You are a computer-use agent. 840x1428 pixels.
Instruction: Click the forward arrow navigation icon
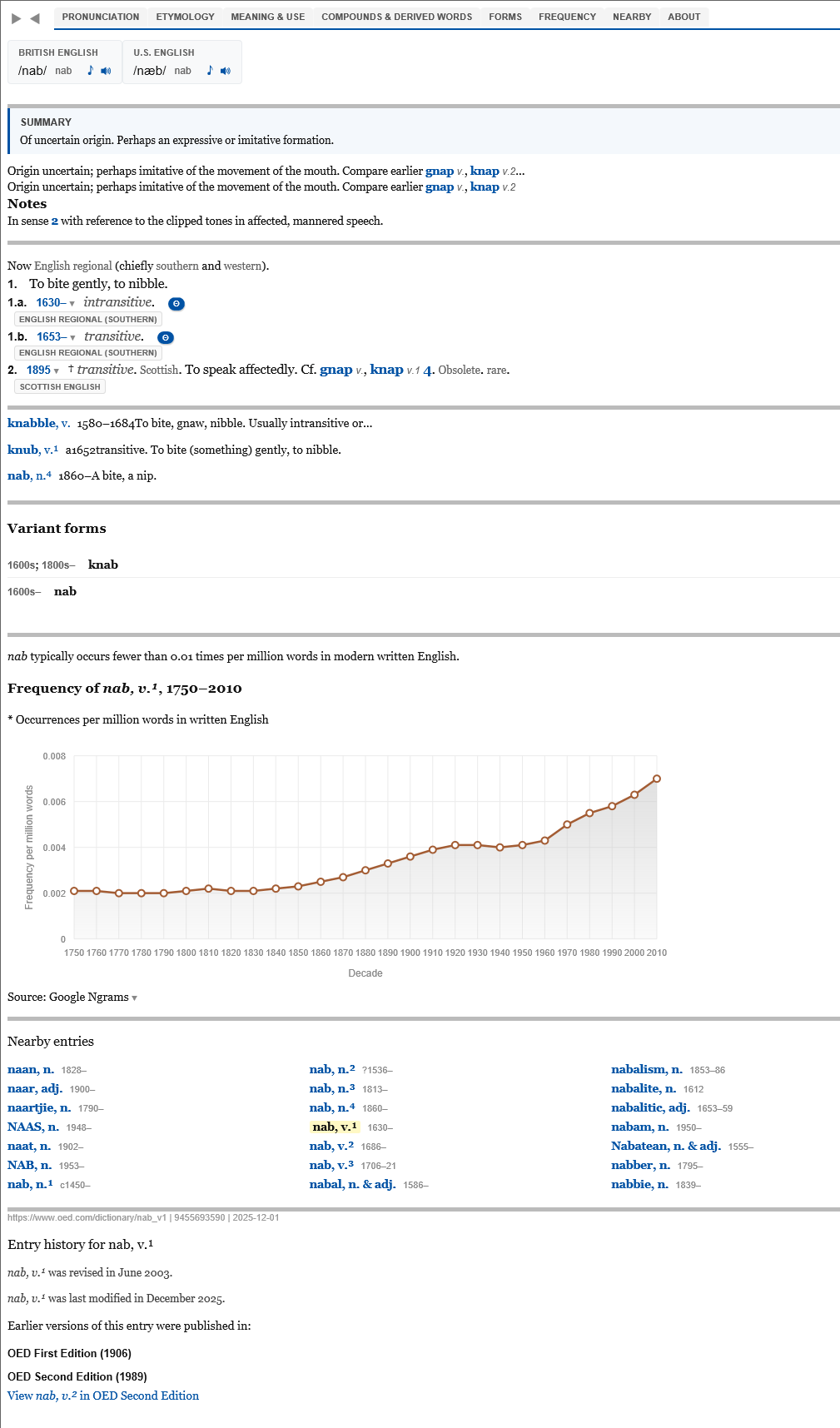click(16, 18)
